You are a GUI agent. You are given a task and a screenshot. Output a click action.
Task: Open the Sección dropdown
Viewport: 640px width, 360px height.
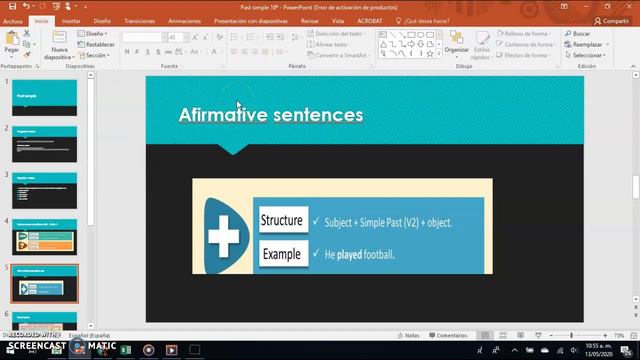tap(95, 55)
